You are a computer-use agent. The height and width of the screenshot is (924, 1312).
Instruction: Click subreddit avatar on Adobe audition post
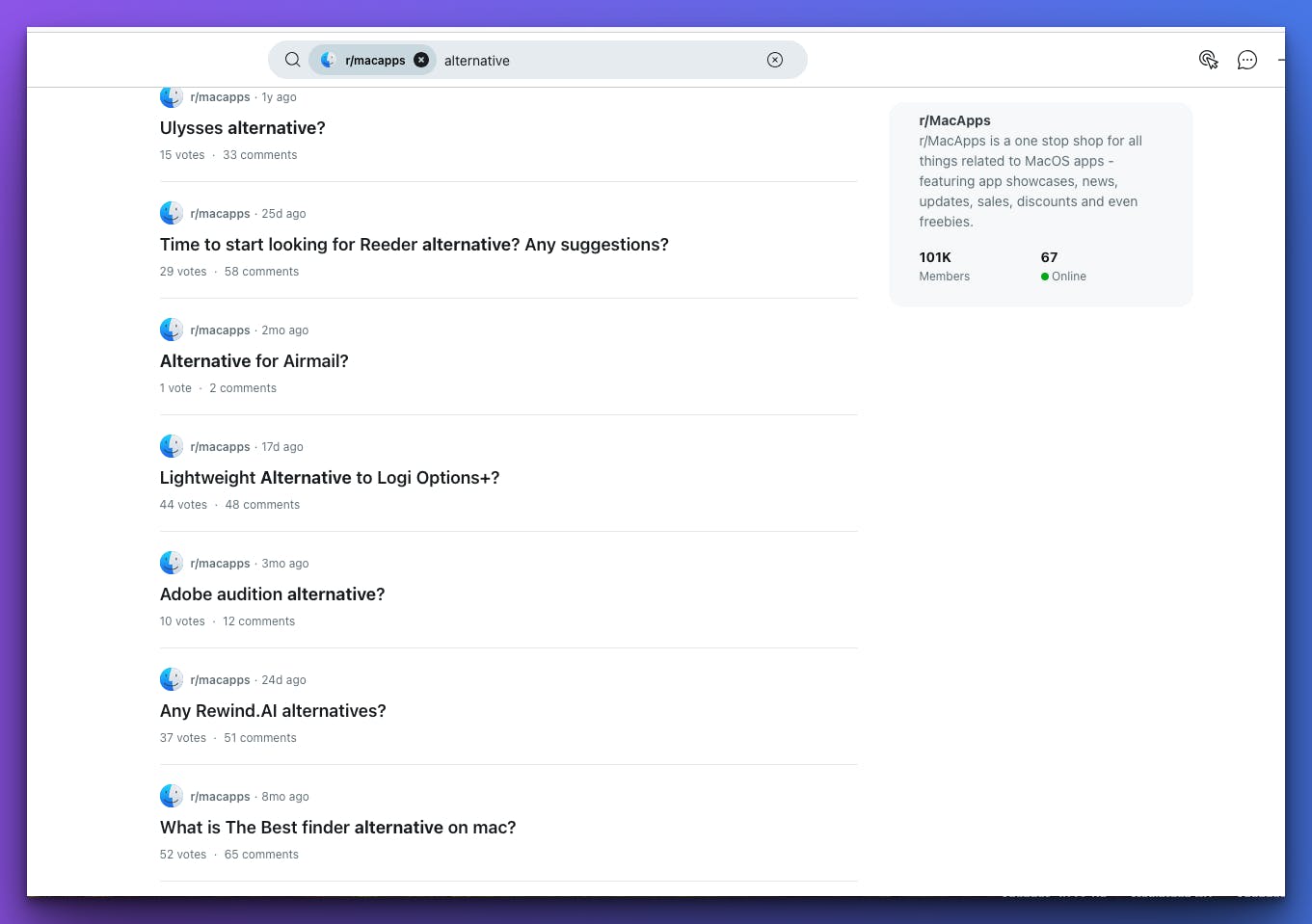pos(172,563)
